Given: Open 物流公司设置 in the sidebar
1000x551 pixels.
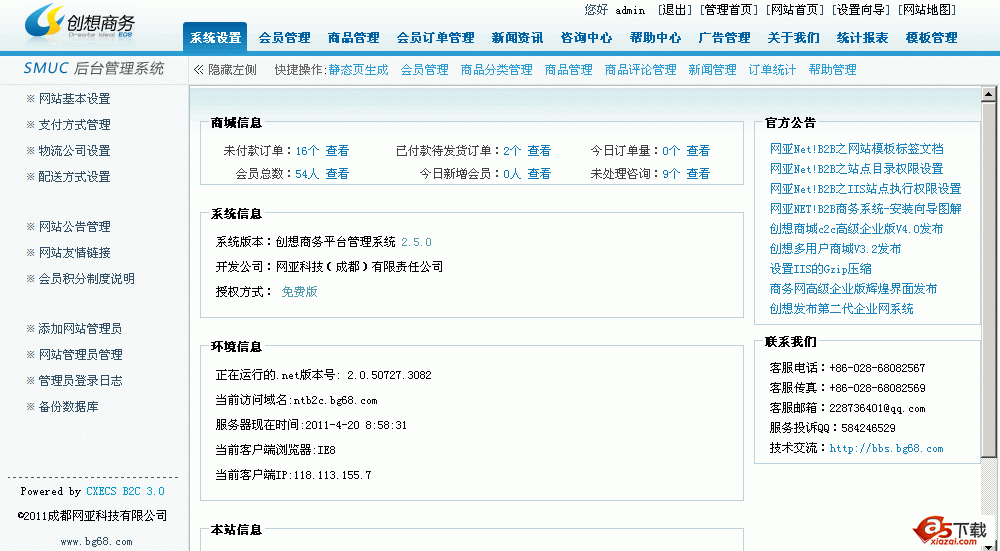Looking at the screenshot, I should 75,151.
